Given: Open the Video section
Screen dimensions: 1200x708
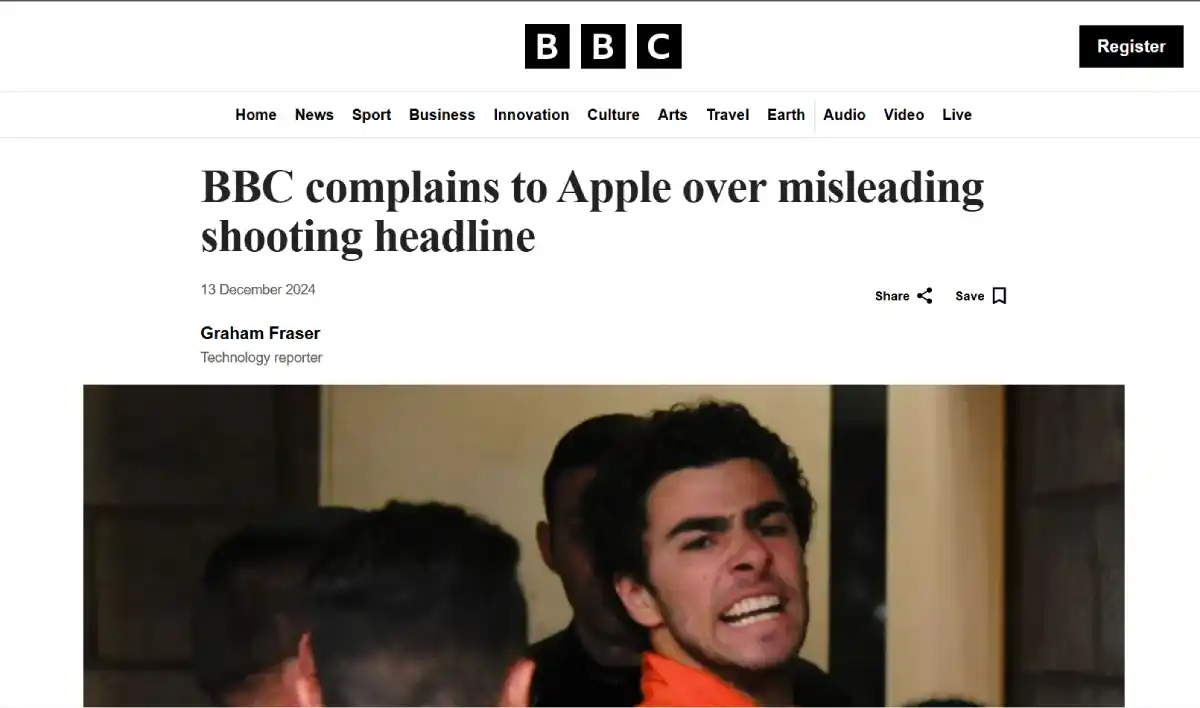Looking at the screenshot, I should (x=904, y=115).
